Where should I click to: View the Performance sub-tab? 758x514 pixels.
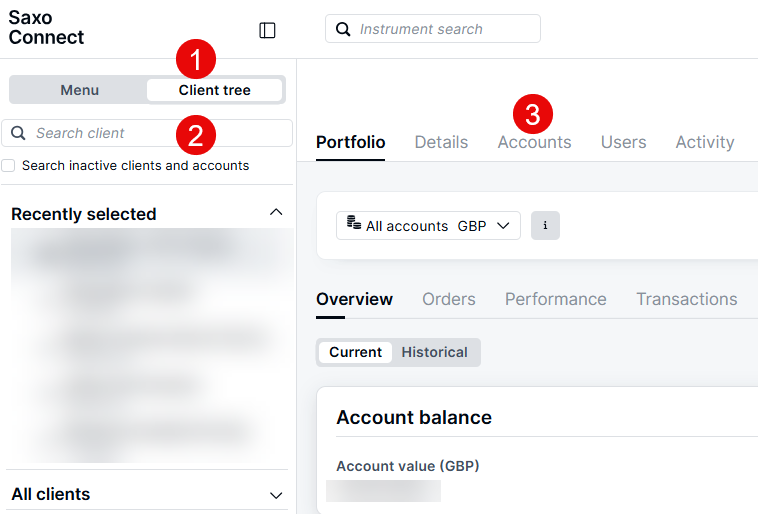click(555, 299)
